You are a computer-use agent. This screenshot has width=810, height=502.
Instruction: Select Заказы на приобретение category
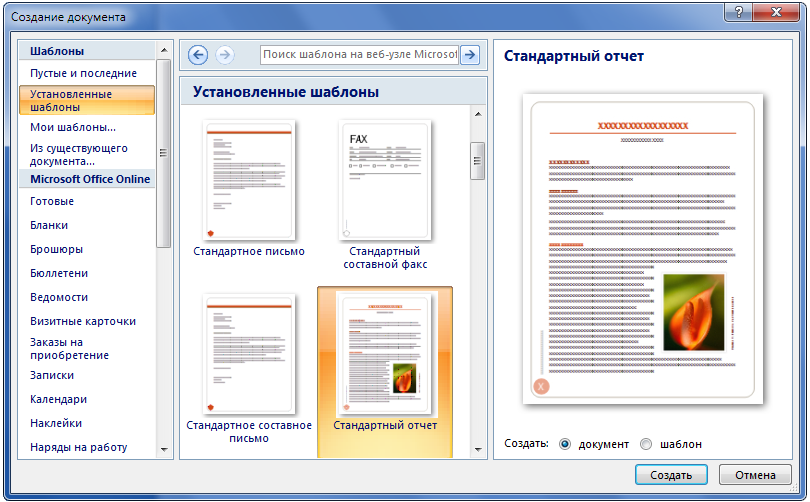(69, 349)
